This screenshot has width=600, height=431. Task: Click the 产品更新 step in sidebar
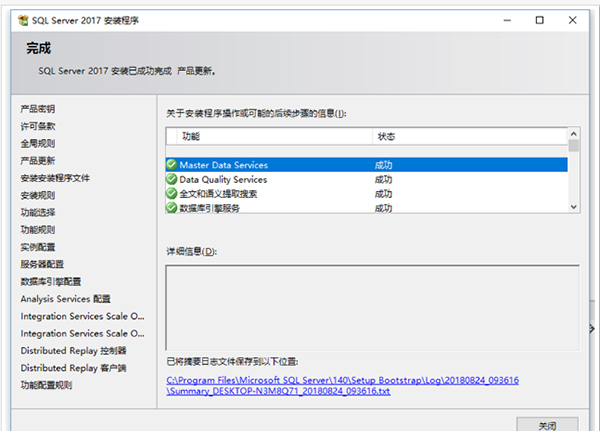pos(38,161)
